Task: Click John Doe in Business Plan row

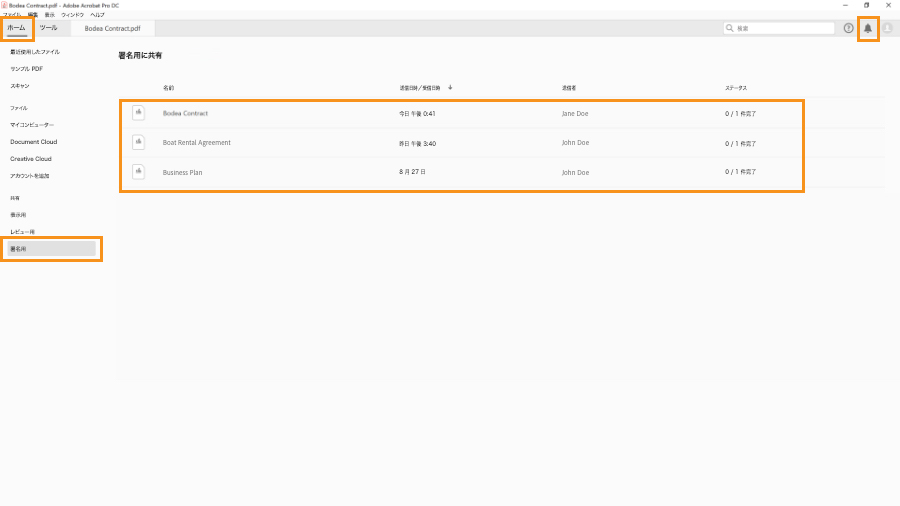Action: (575, 172)
